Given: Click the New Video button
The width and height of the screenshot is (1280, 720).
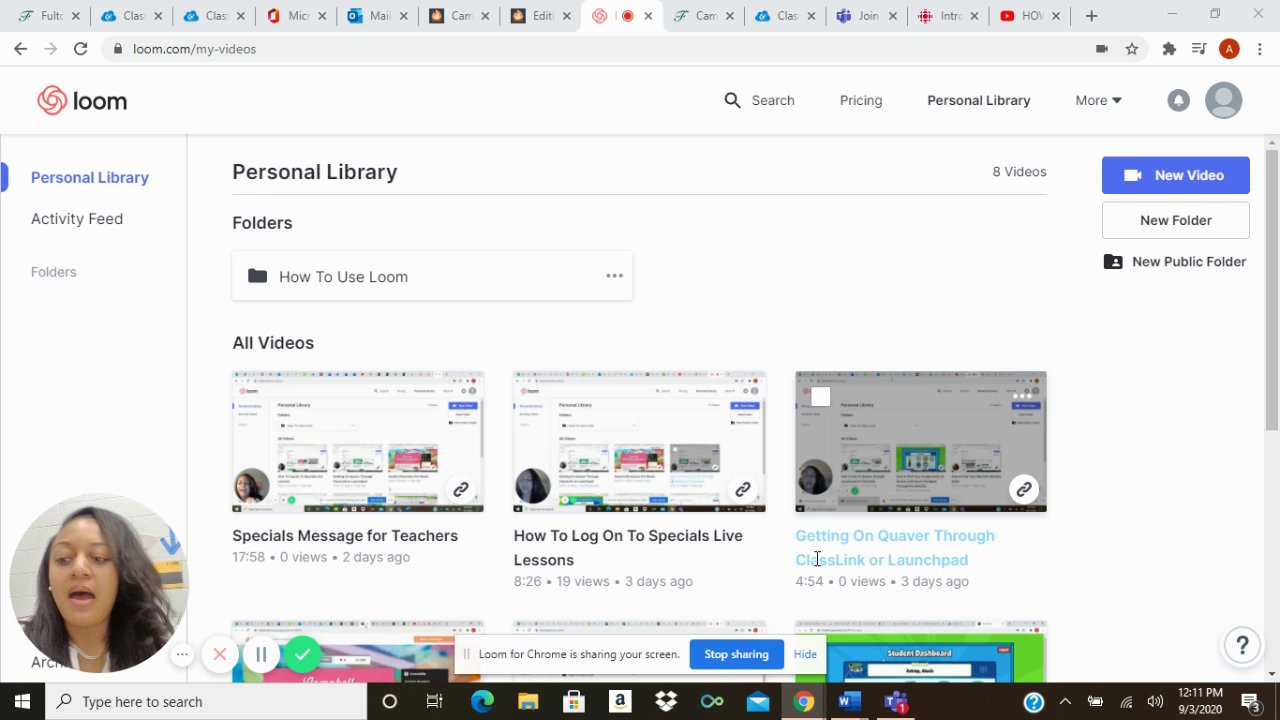Looking at the screenshot, I should pyautogui.click(x=1176, y=175).
